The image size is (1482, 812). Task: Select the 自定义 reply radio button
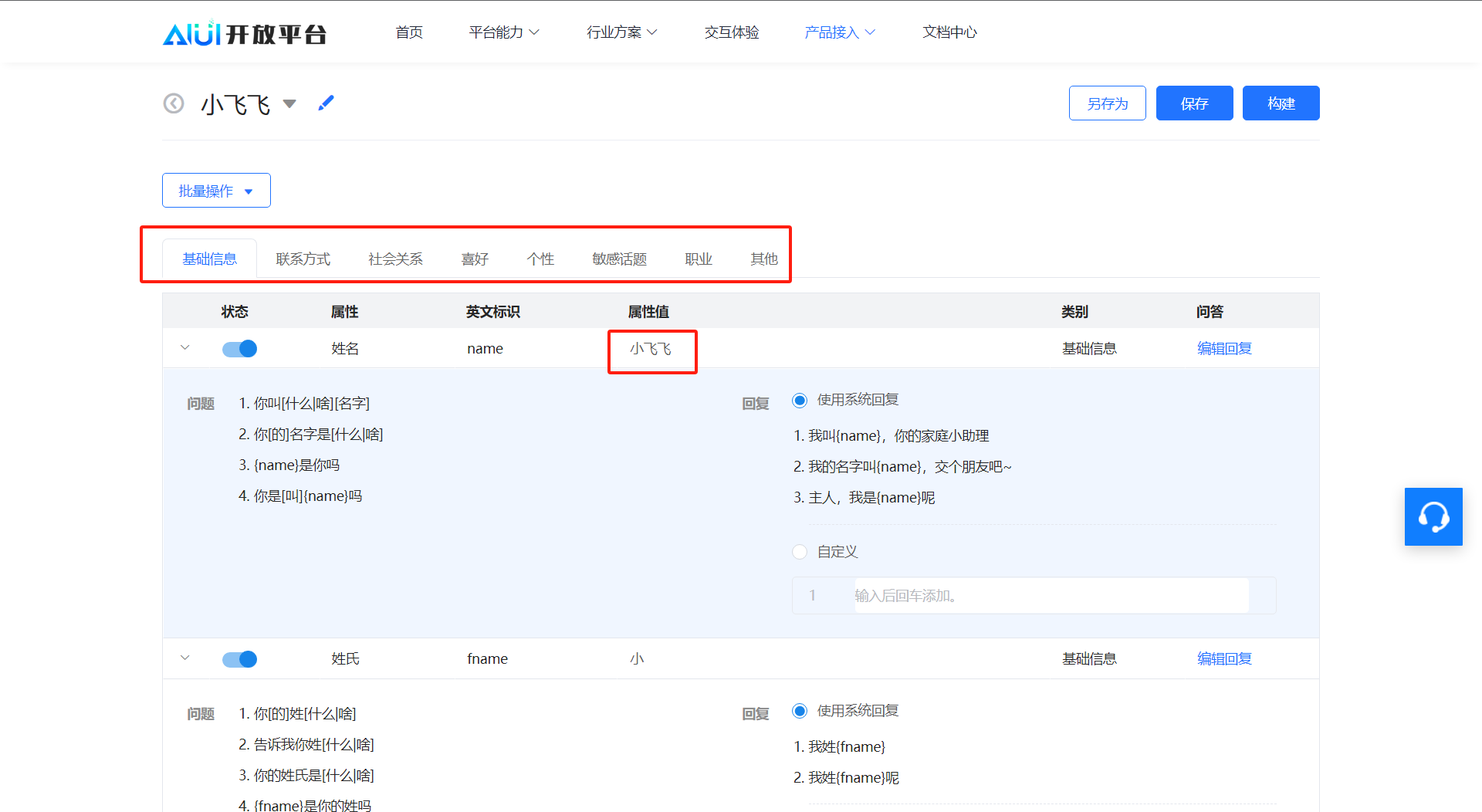(x=800, y=552)
